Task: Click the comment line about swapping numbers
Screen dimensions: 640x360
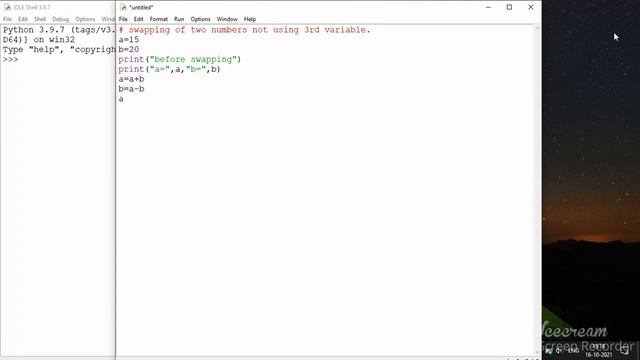Action: click(244, 30)
